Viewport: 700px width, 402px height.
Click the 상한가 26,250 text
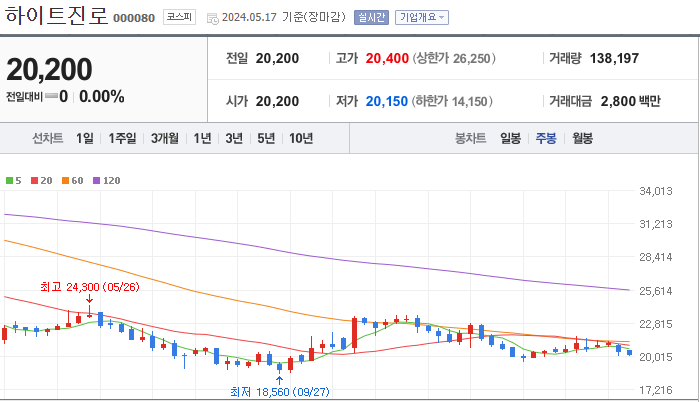click(454, 59)
